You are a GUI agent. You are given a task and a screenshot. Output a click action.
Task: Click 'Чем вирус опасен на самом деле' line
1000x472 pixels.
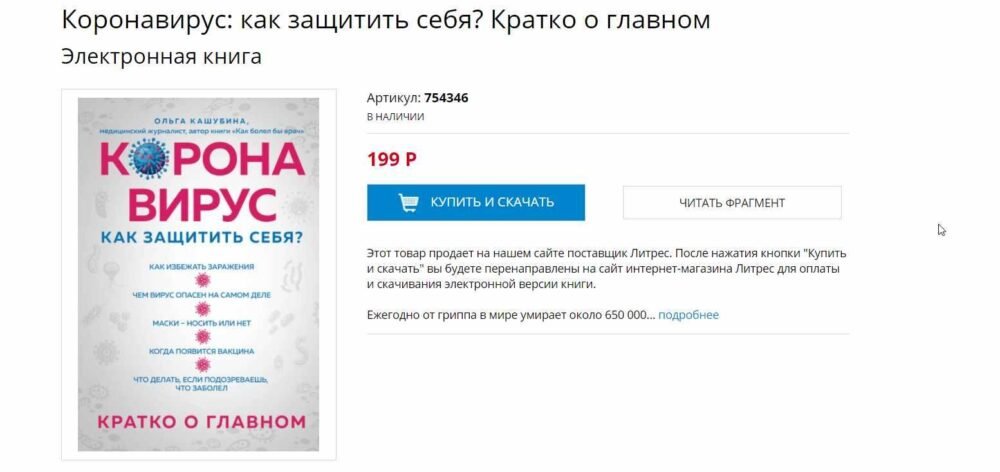(x=202, y=295)
